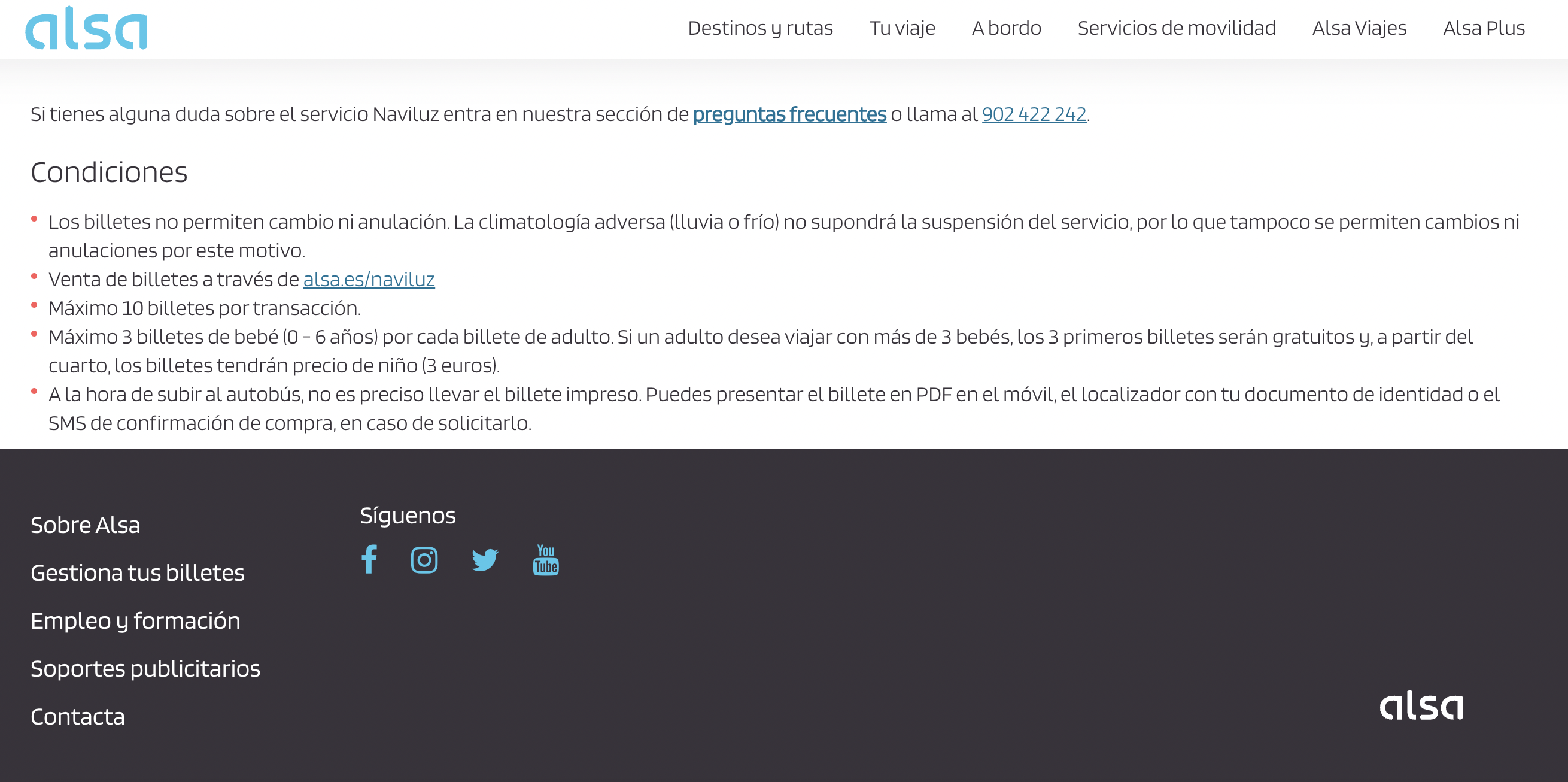The height and width of the screenshot is (782, 1568).
Task: Visit Soportes publicitarios page
Action: 145,668
